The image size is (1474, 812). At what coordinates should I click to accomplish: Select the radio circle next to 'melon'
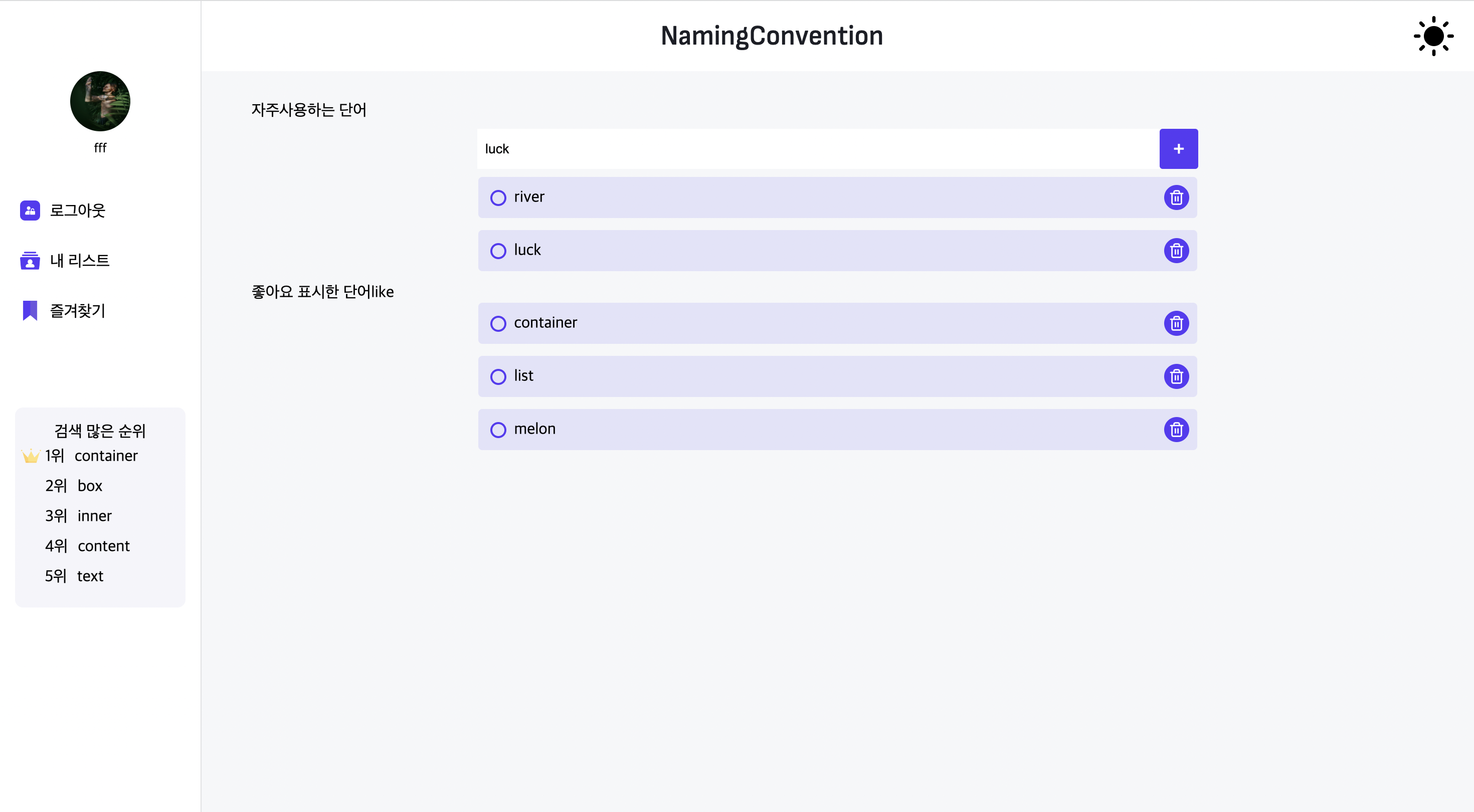tap(498, 430)
